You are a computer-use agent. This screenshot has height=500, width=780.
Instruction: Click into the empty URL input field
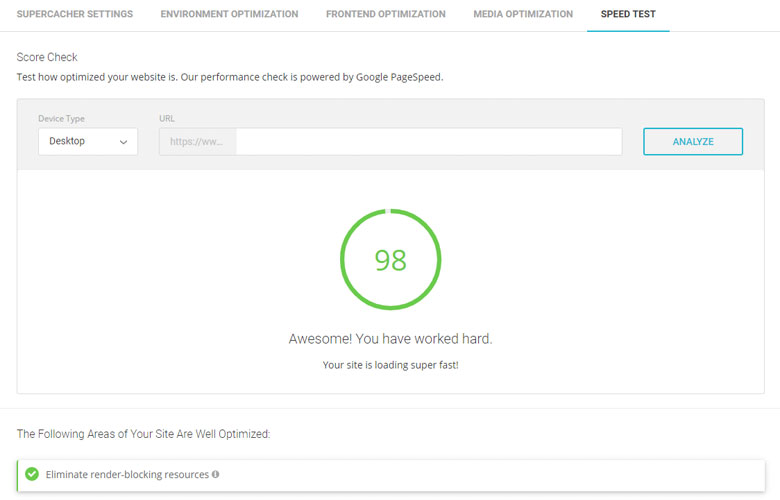[428, 142]
